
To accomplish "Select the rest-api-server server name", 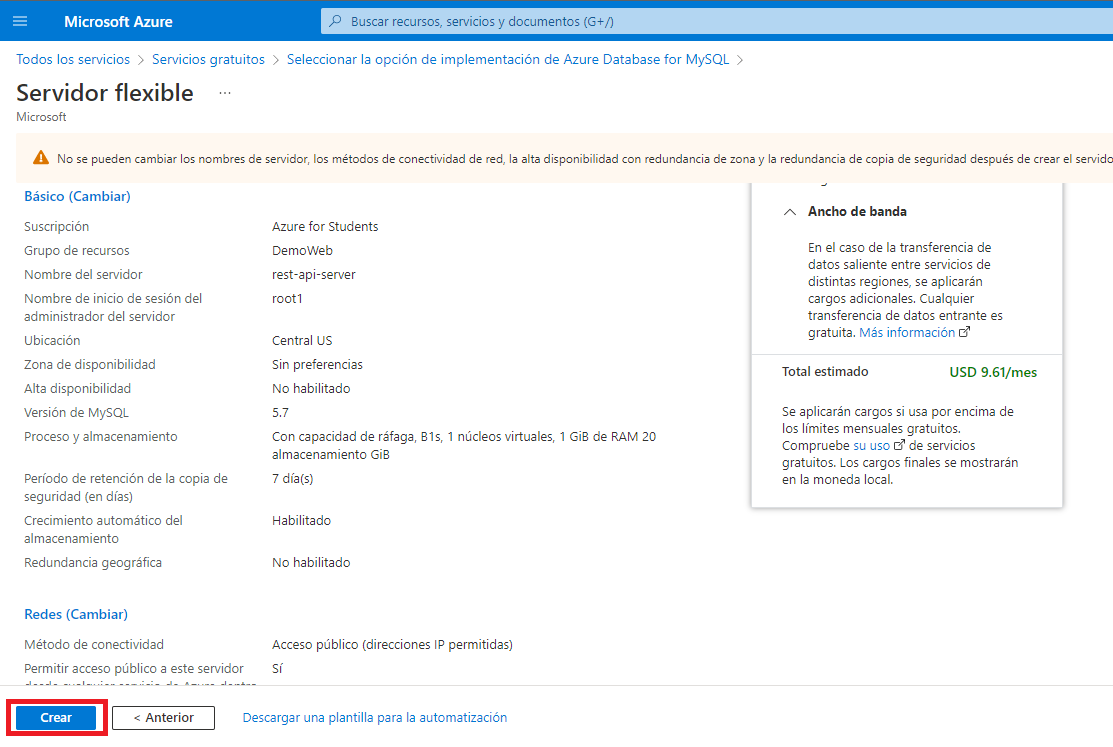I will (x=314, y=275).
